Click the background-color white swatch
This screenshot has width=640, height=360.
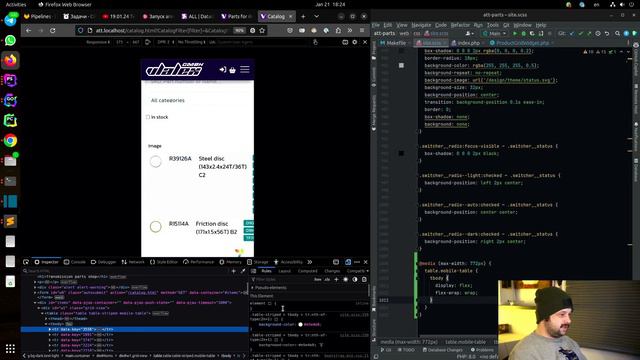(x=300, y=324)
